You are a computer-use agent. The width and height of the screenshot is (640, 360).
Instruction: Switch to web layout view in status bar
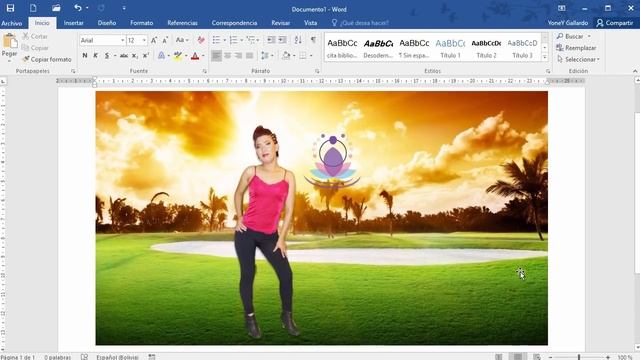537,357
